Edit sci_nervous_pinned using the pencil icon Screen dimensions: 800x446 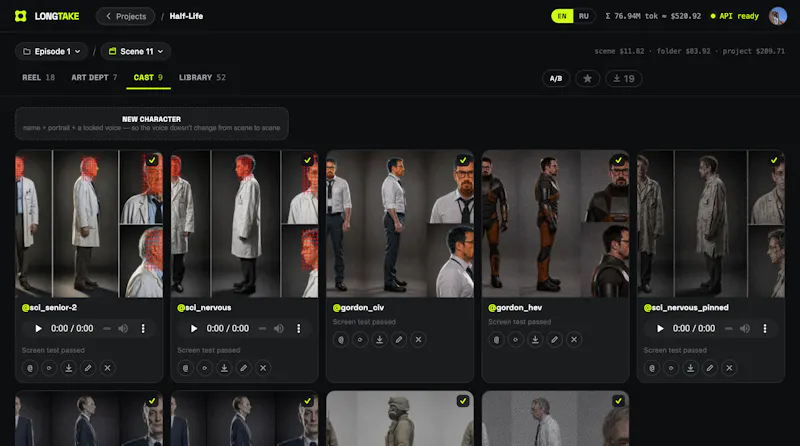pyautogui.click(x=710, y=368)
